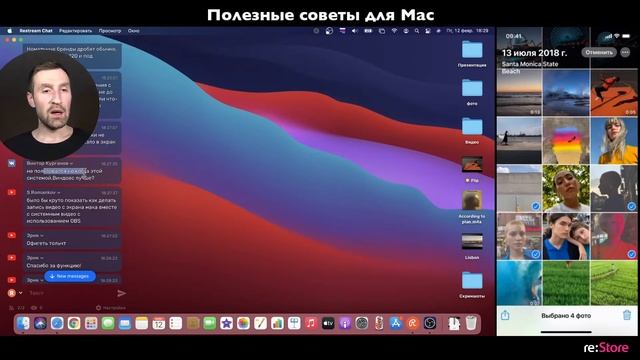Select the girl with yellow jacket photo

pyautogui.click(x=614, y=141)
